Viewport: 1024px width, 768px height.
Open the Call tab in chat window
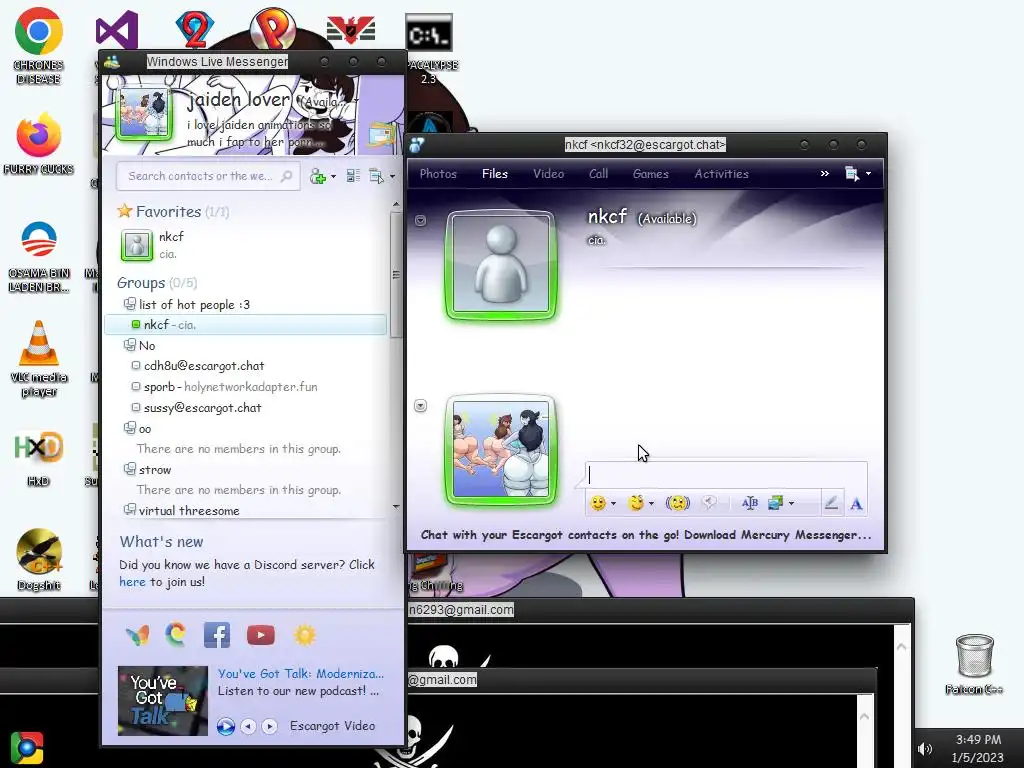click(598, 174)
